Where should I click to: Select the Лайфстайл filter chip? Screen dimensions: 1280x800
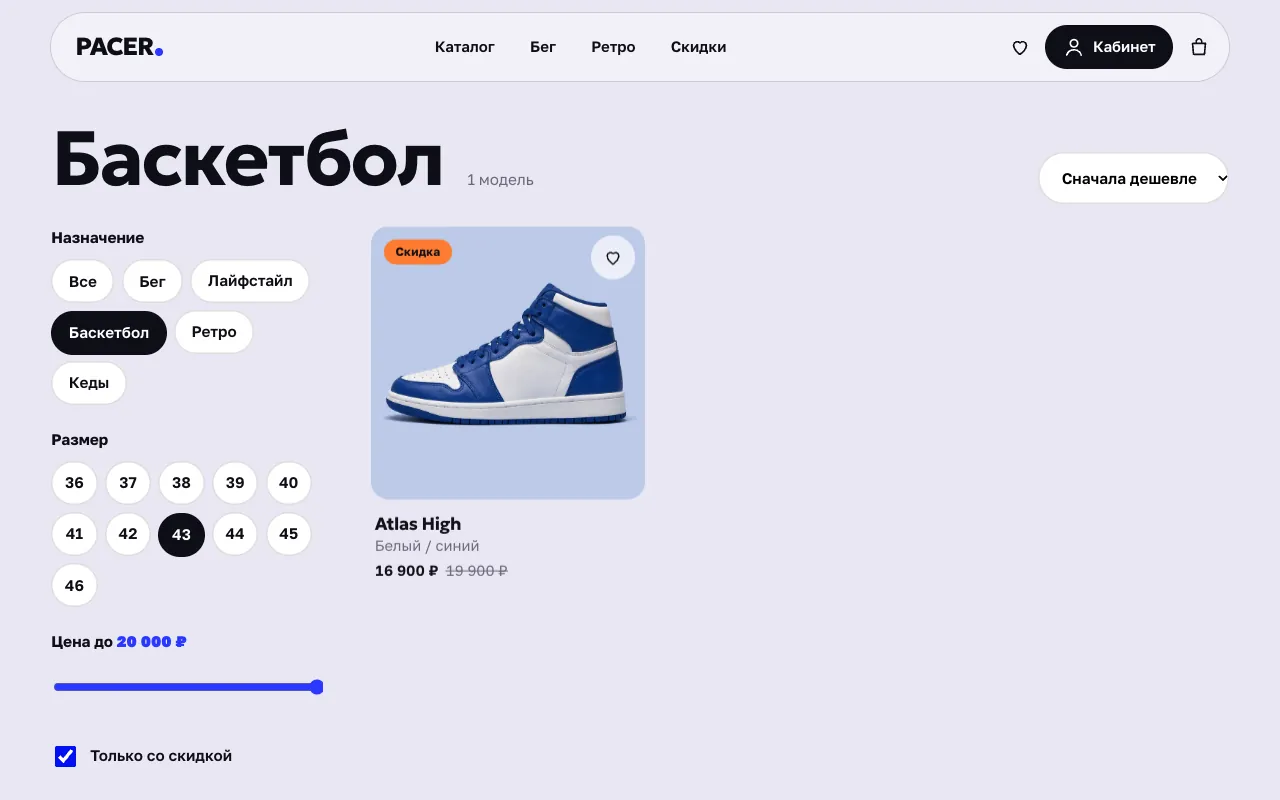(250, 281)
